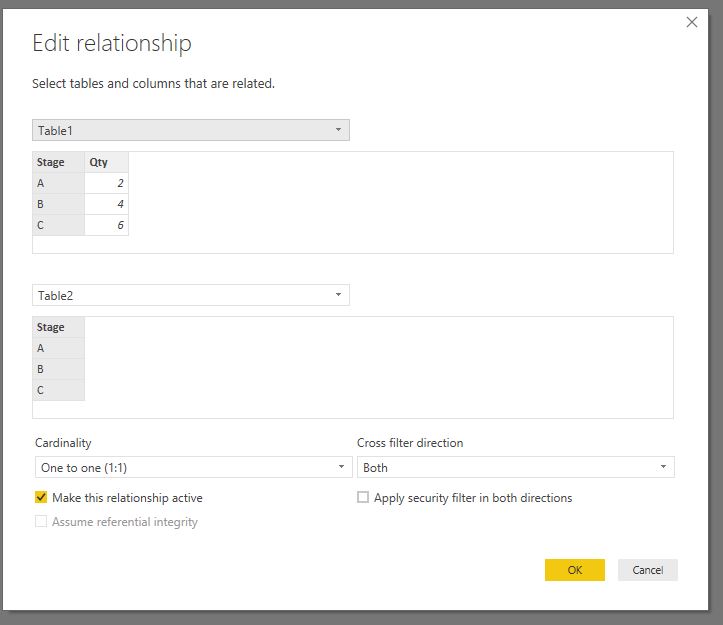Click the Qty value 4 cell

click(107, 204)
